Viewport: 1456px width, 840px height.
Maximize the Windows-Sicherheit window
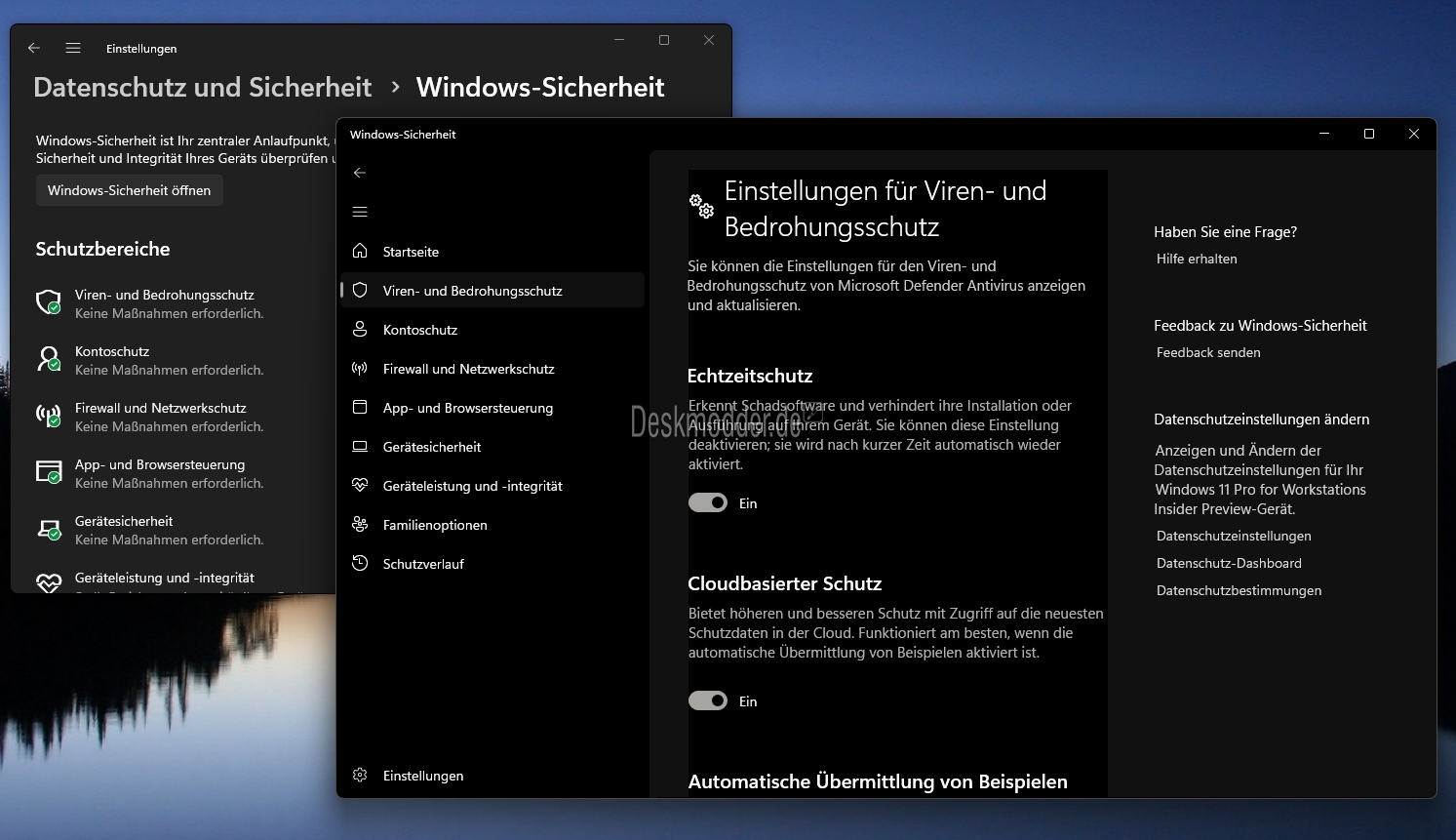[x=1369, y=134]
